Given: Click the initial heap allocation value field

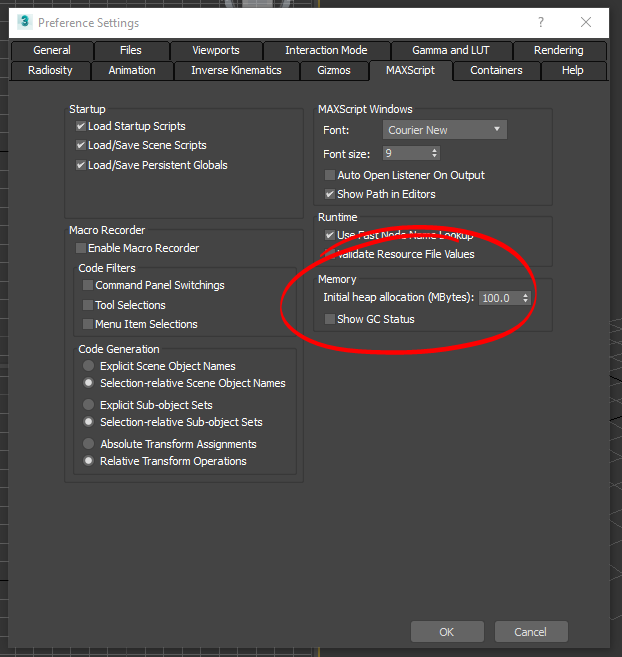Looking at the screenshot, I should tap(500, 298).
